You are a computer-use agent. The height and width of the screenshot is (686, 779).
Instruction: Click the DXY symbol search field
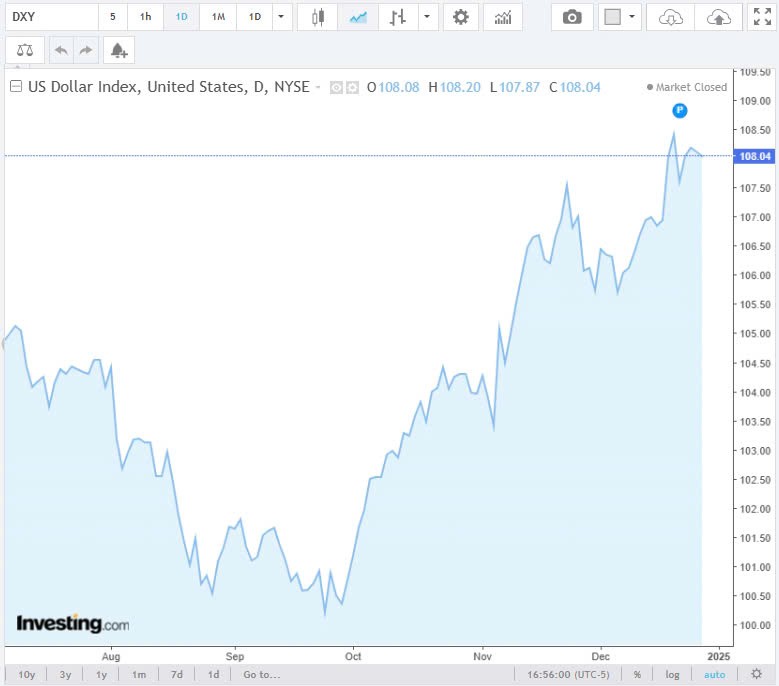[52, 17]
